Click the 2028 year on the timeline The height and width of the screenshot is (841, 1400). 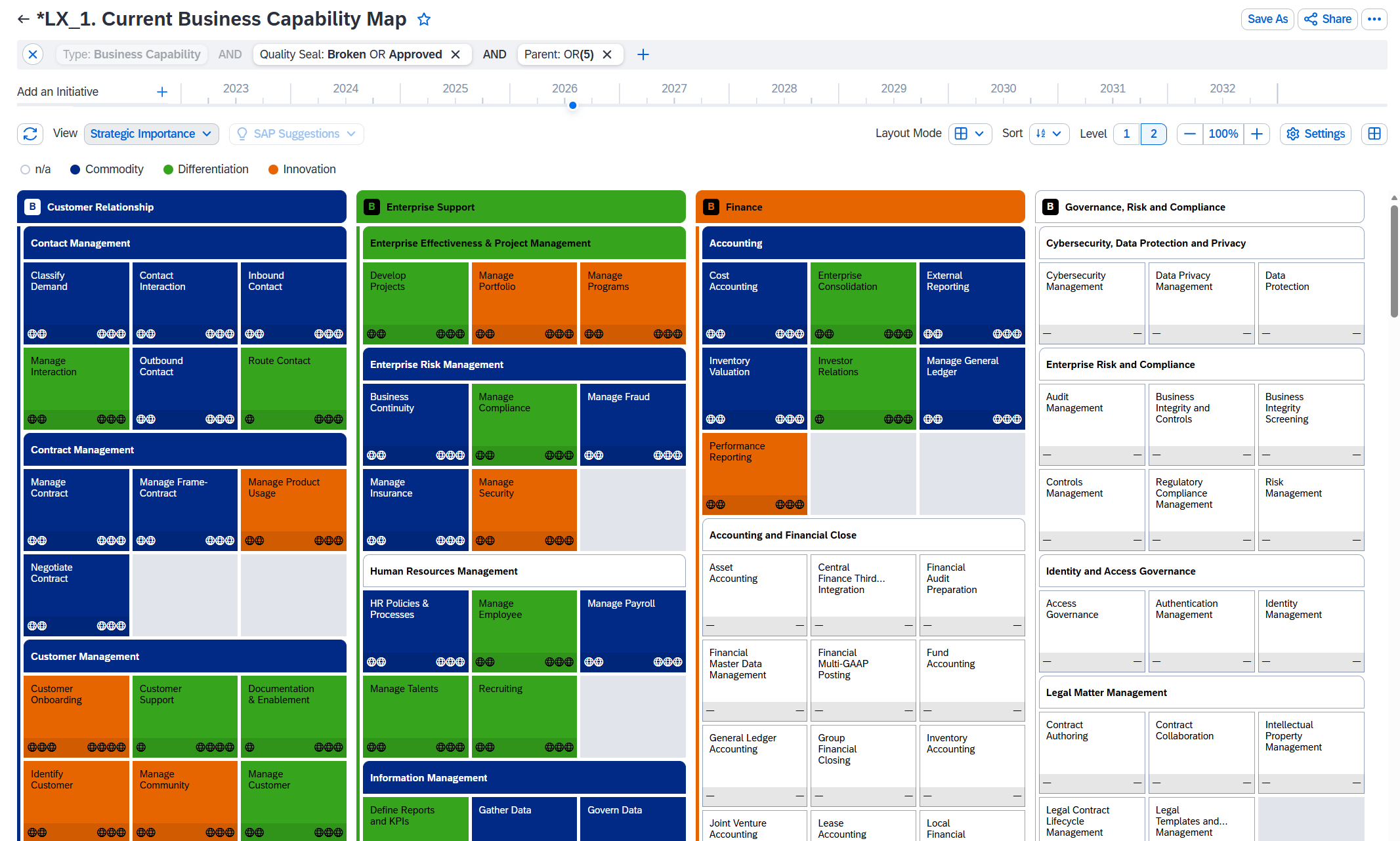[784, 88]
